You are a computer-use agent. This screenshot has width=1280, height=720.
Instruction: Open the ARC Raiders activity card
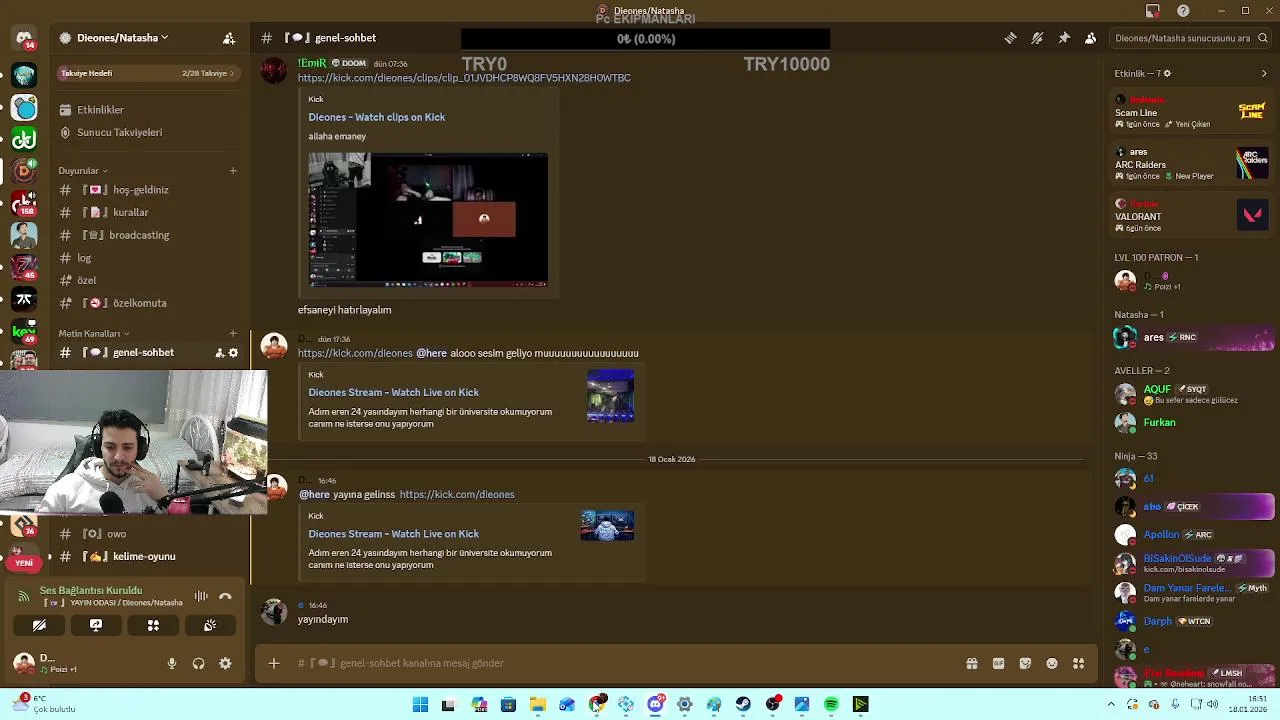[x=1192, y=164]
